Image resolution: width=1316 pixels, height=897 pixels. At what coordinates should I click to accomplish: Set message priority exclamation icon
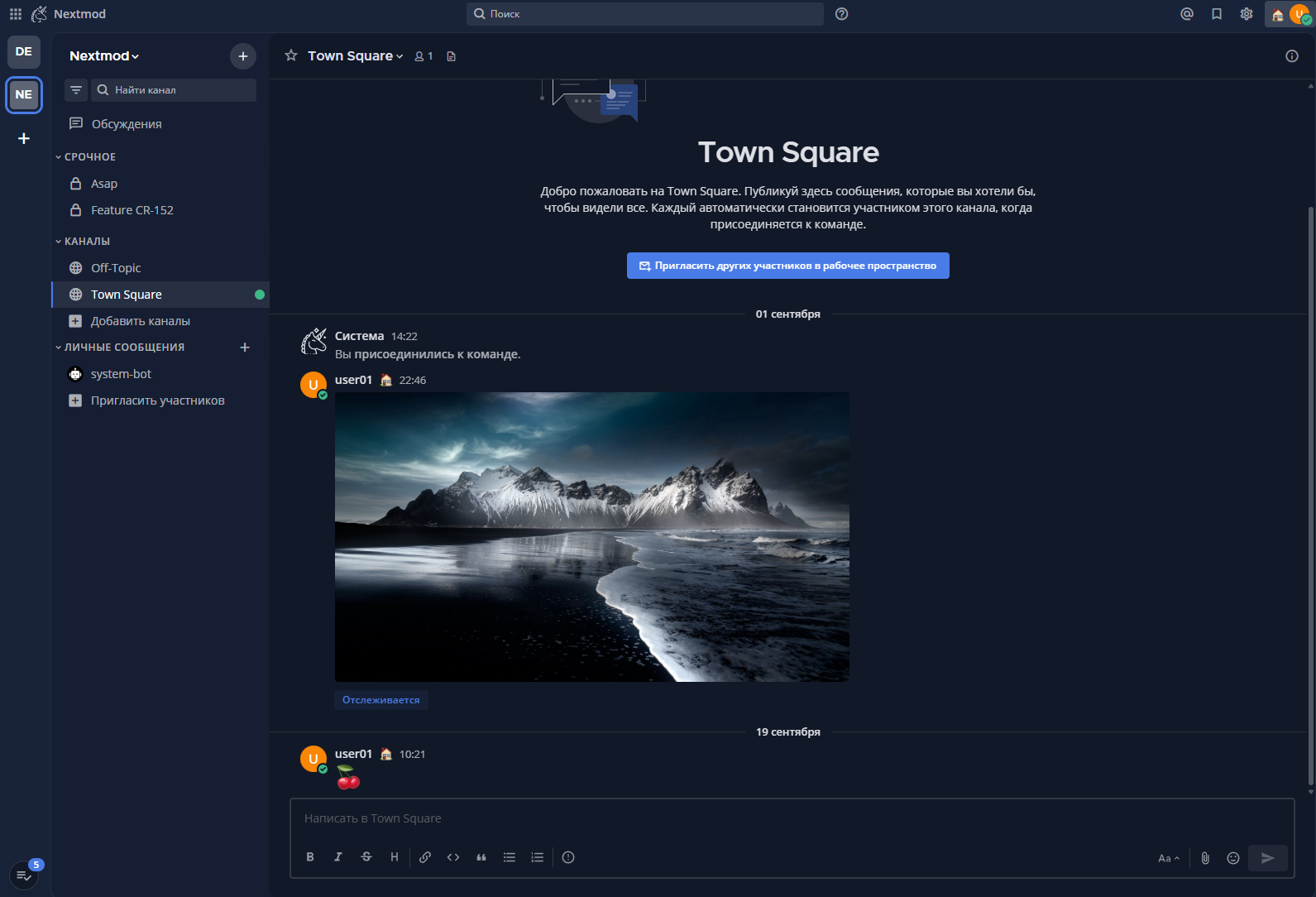pyautogui.click(x=568, y=857)
